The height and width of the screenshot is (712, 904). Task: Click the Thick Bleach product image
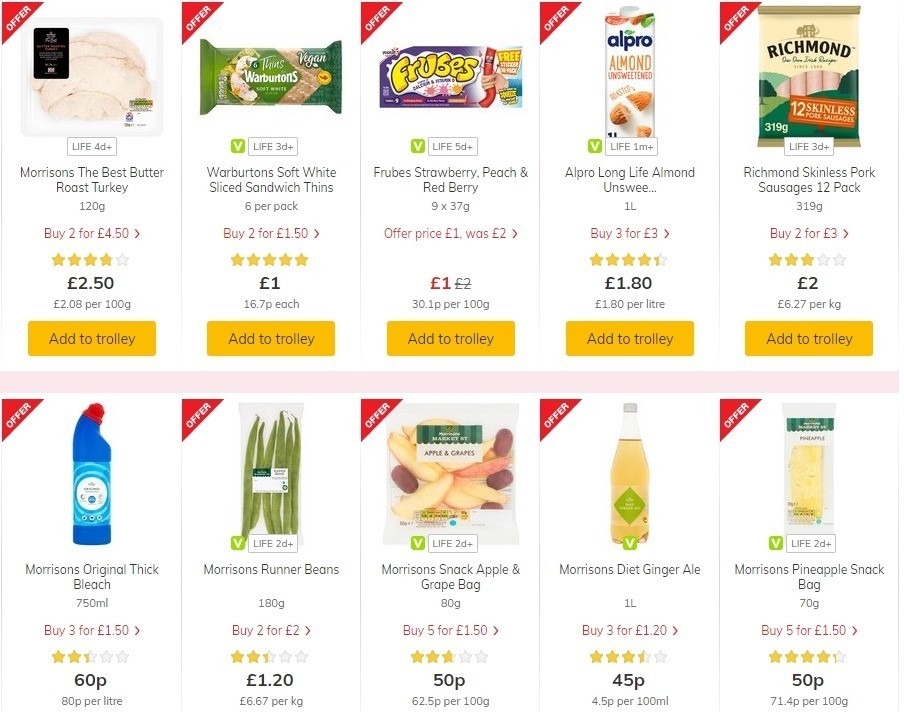[x=91, y=474]
